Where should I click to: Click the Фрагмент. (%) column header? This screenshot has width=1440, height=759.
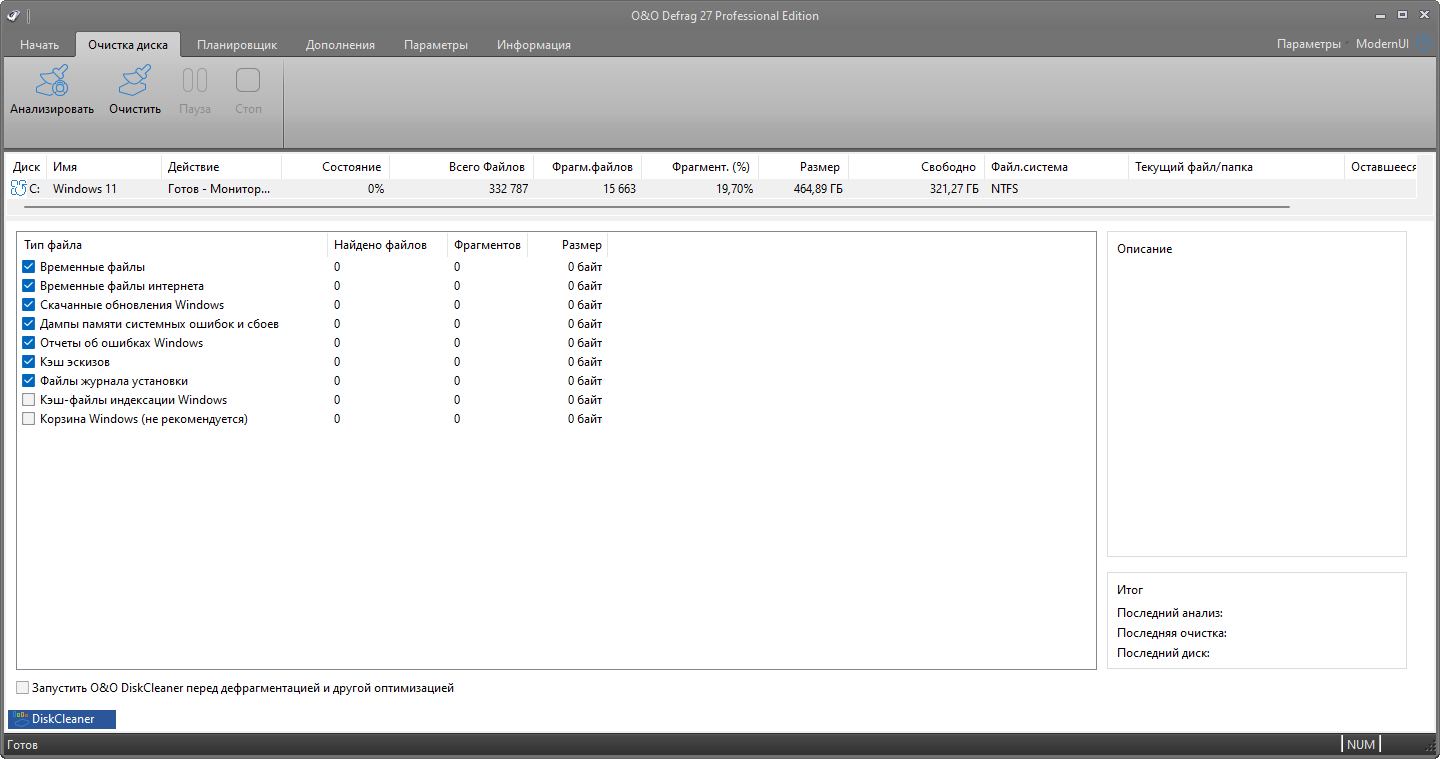[700, 167]
